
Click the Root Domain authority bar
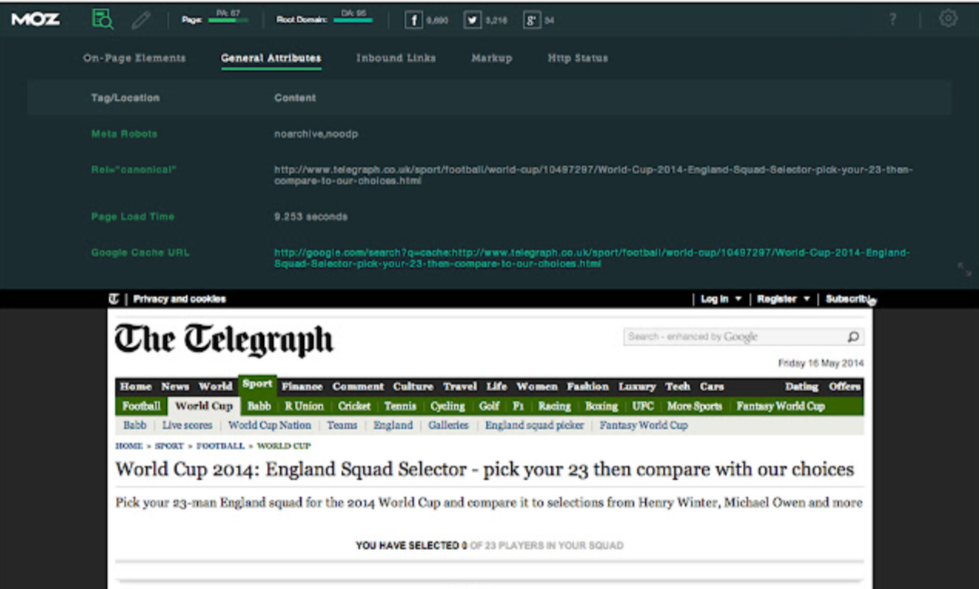(x=353, y=21)
